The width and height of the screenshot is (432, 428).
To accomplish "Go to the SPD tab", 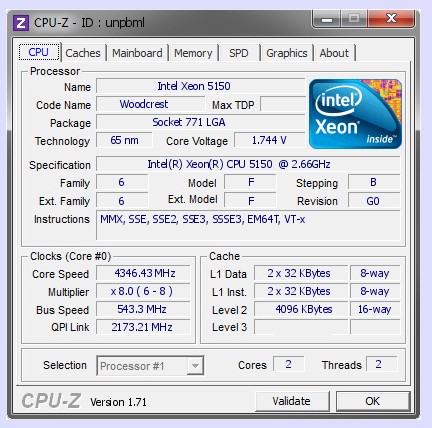I will [239, 53].
